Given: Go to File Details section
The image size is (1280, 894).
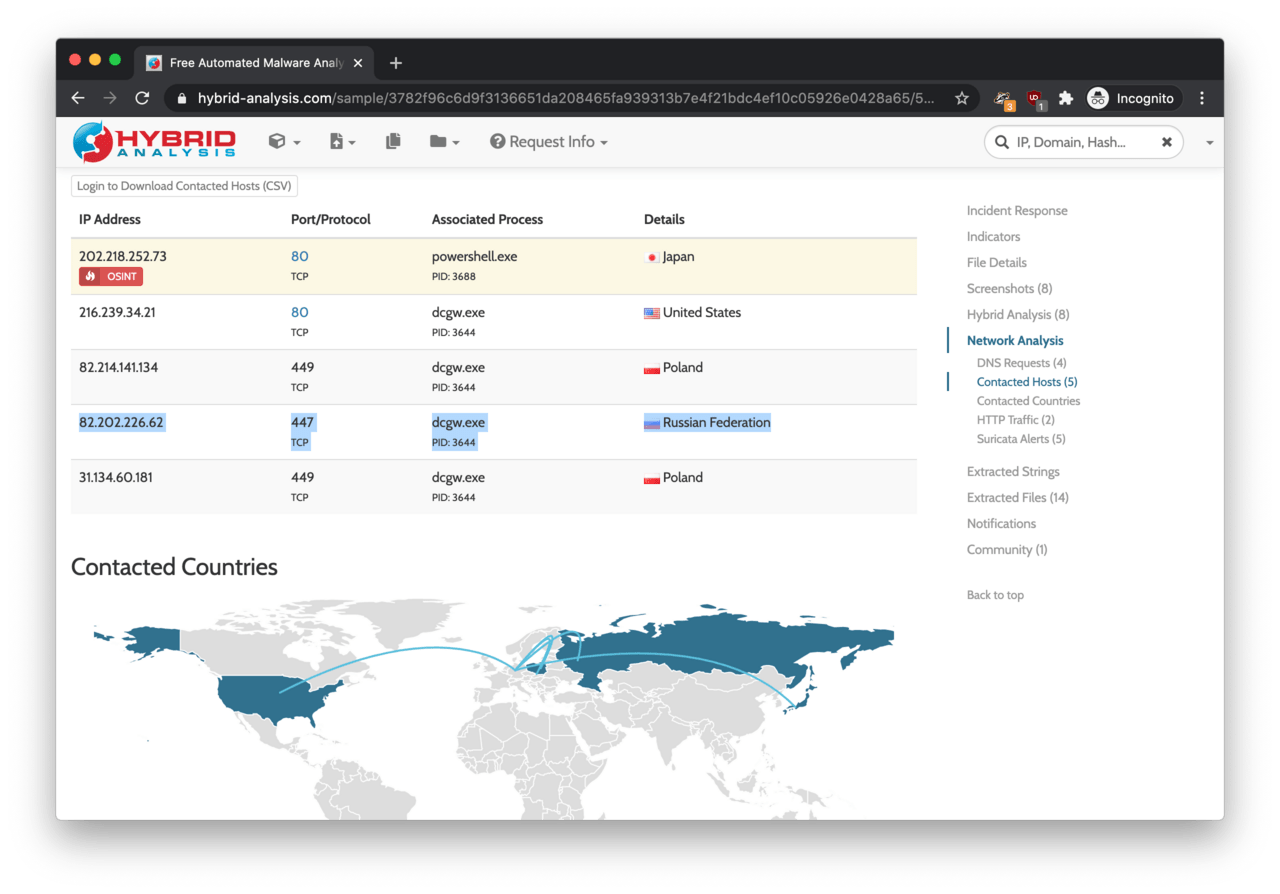Looking at the screenshot, I should [997, 263].
